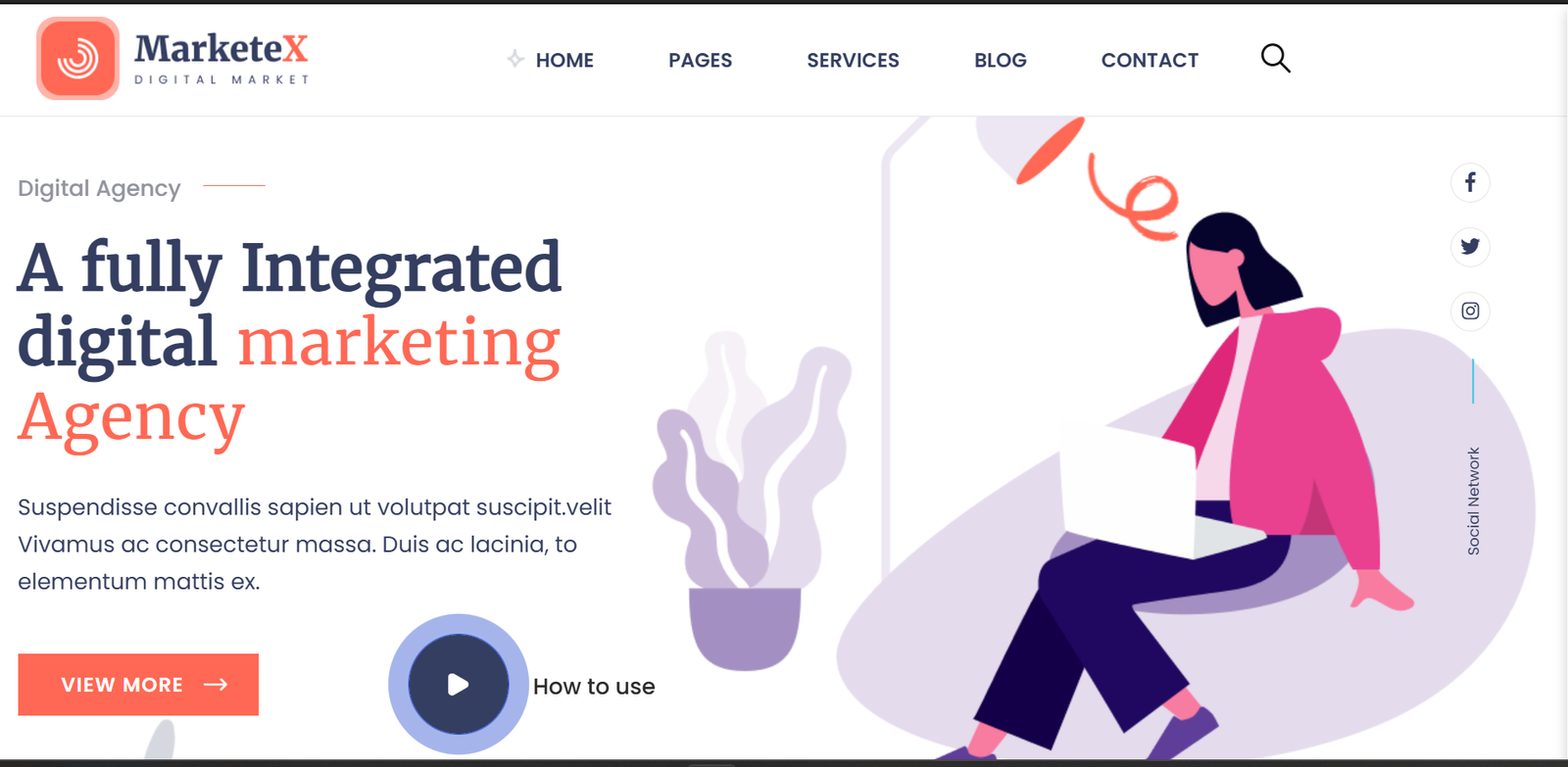Visit the Facebook social icon
Screen dimensions: 1568x767
pyautogui.click(x=1470, y=182)
